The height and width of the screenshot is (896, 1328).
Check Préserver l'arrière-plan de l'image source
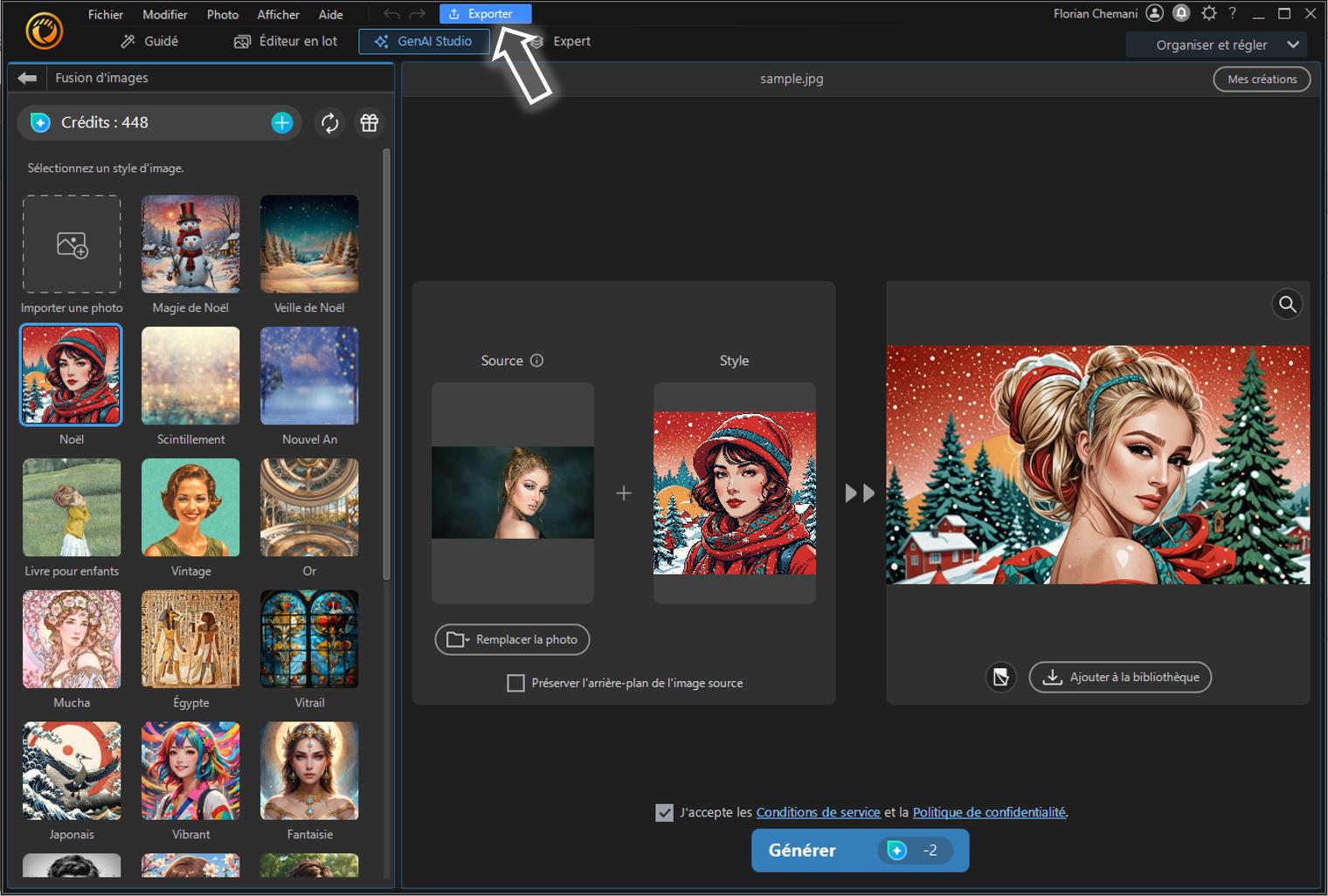point(515,683)
